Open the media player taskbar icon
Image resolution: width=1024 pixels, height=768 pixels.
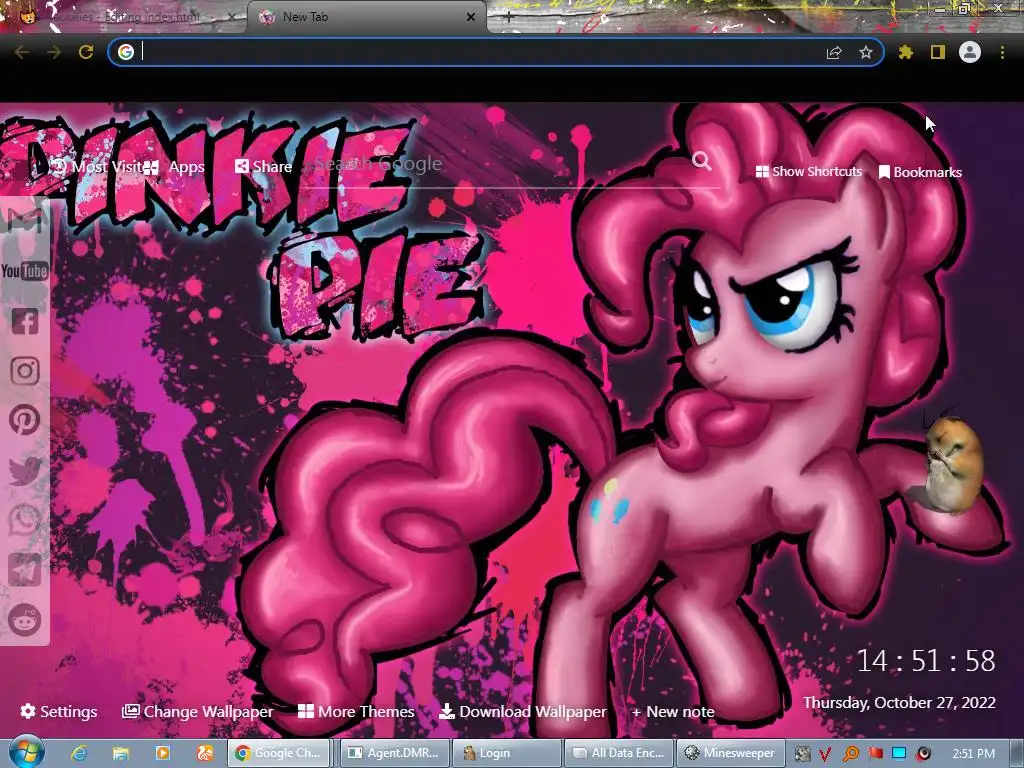click(163, 753)
